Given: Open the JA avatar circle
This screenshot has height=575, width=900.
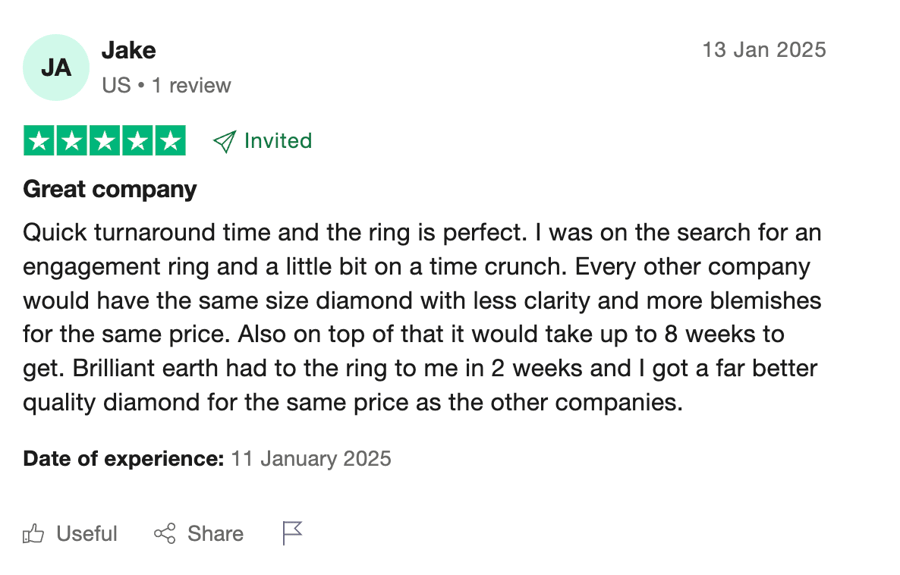Looking at the screenshot, I should click(x=56, y=68).
